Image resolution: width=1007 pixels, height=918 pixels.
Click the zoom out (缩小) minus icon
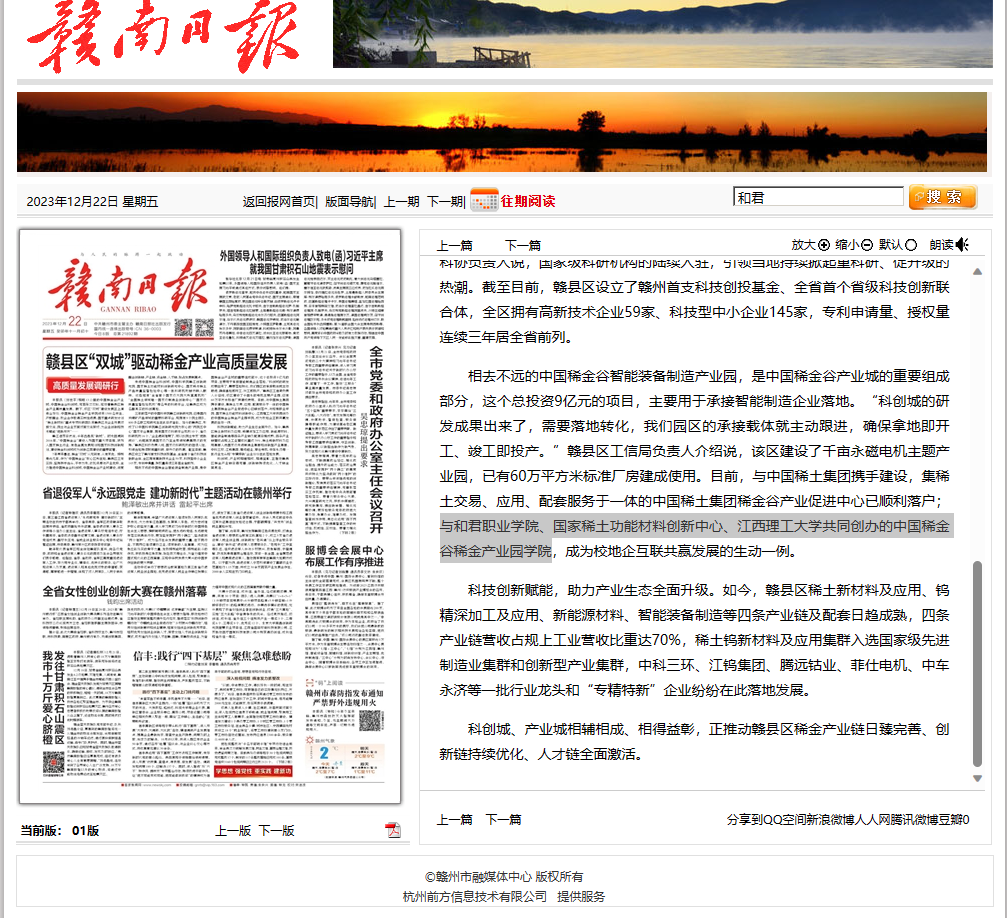tap(867, 245)
